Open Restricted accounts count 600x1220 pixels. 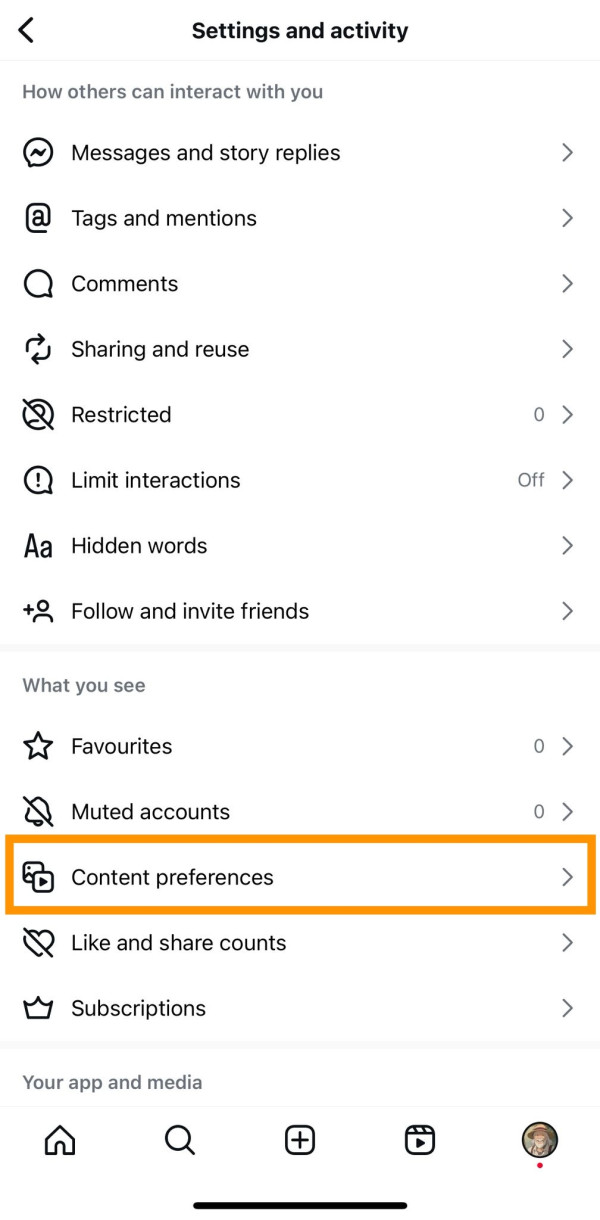point(539,415)
